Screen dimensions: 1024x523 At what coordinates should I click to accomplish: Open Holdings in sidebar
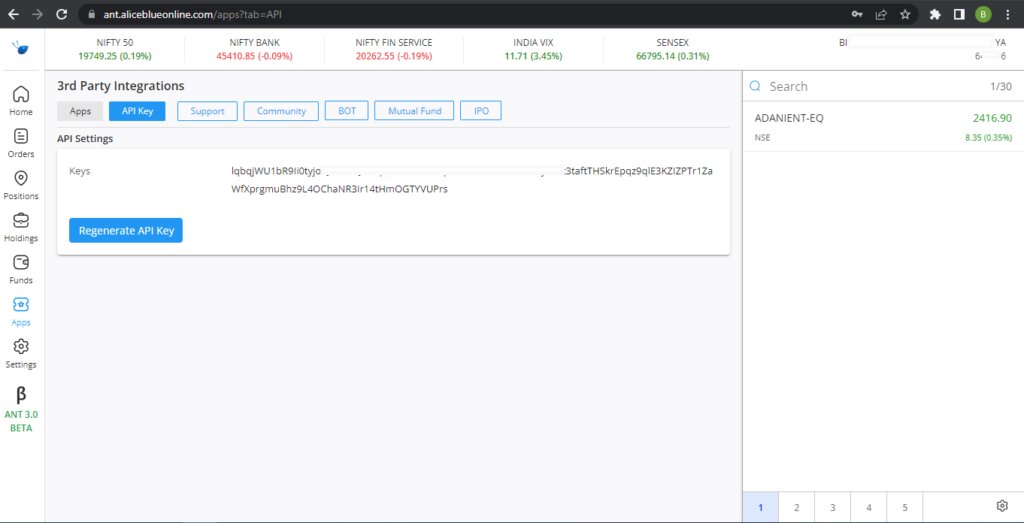tap(21, 228)
